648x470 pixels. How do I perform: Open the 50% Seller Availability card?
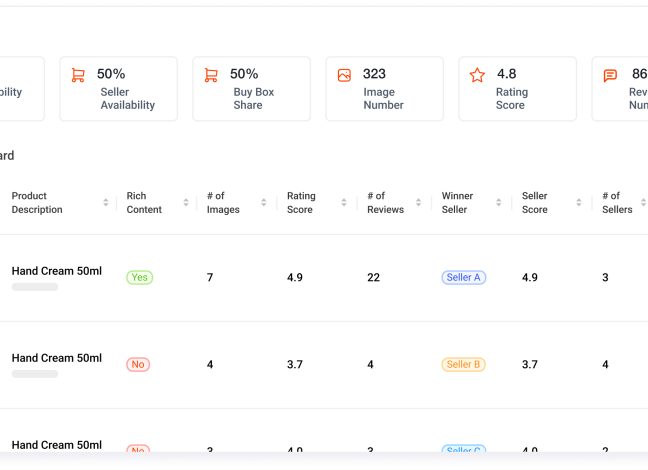coord(119,89)
